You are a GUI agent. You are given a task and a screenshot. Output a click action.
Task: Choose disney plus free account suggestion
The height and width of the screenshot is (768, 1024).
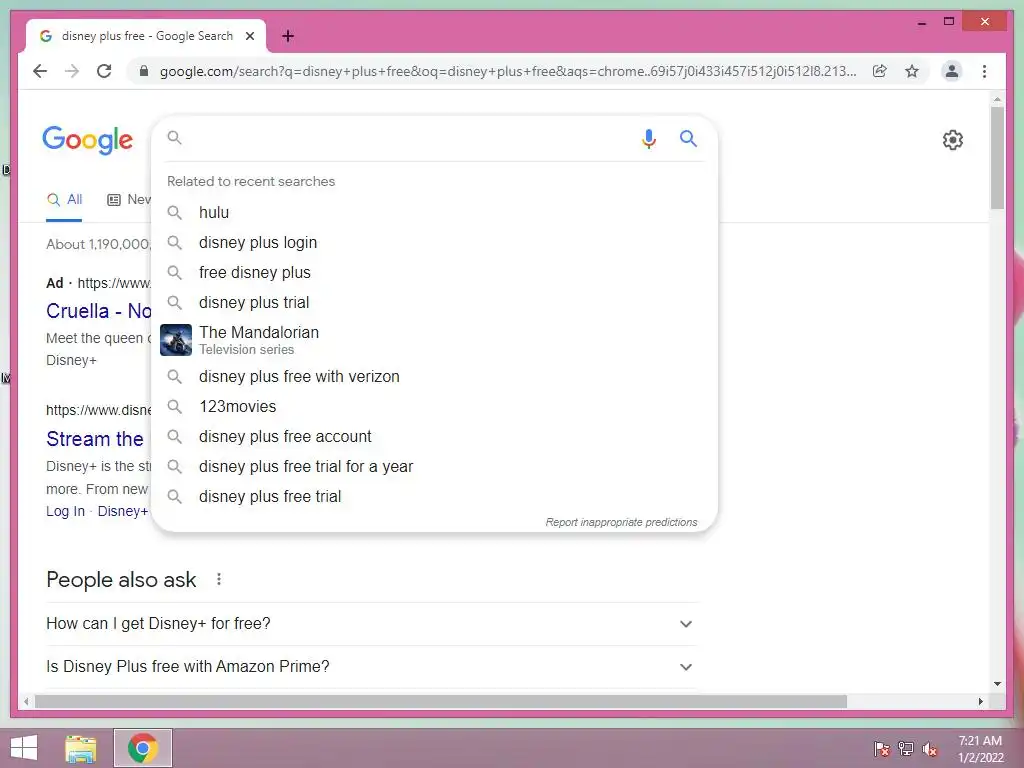pos(434,436)
